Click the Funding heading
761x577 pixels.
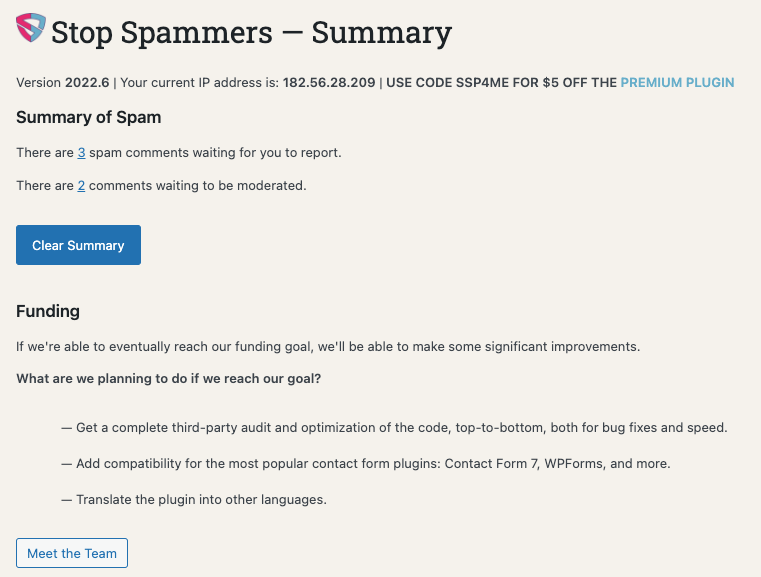(x=48, y=311)
